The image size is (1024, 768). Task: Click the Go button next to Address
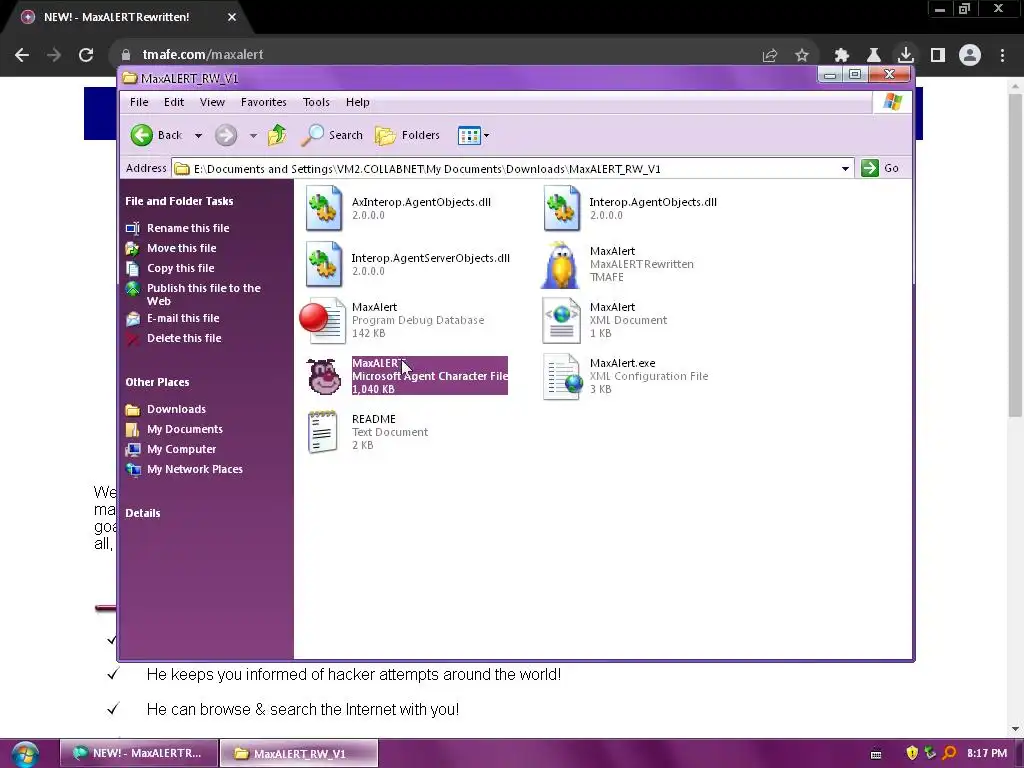click(880, 168)
